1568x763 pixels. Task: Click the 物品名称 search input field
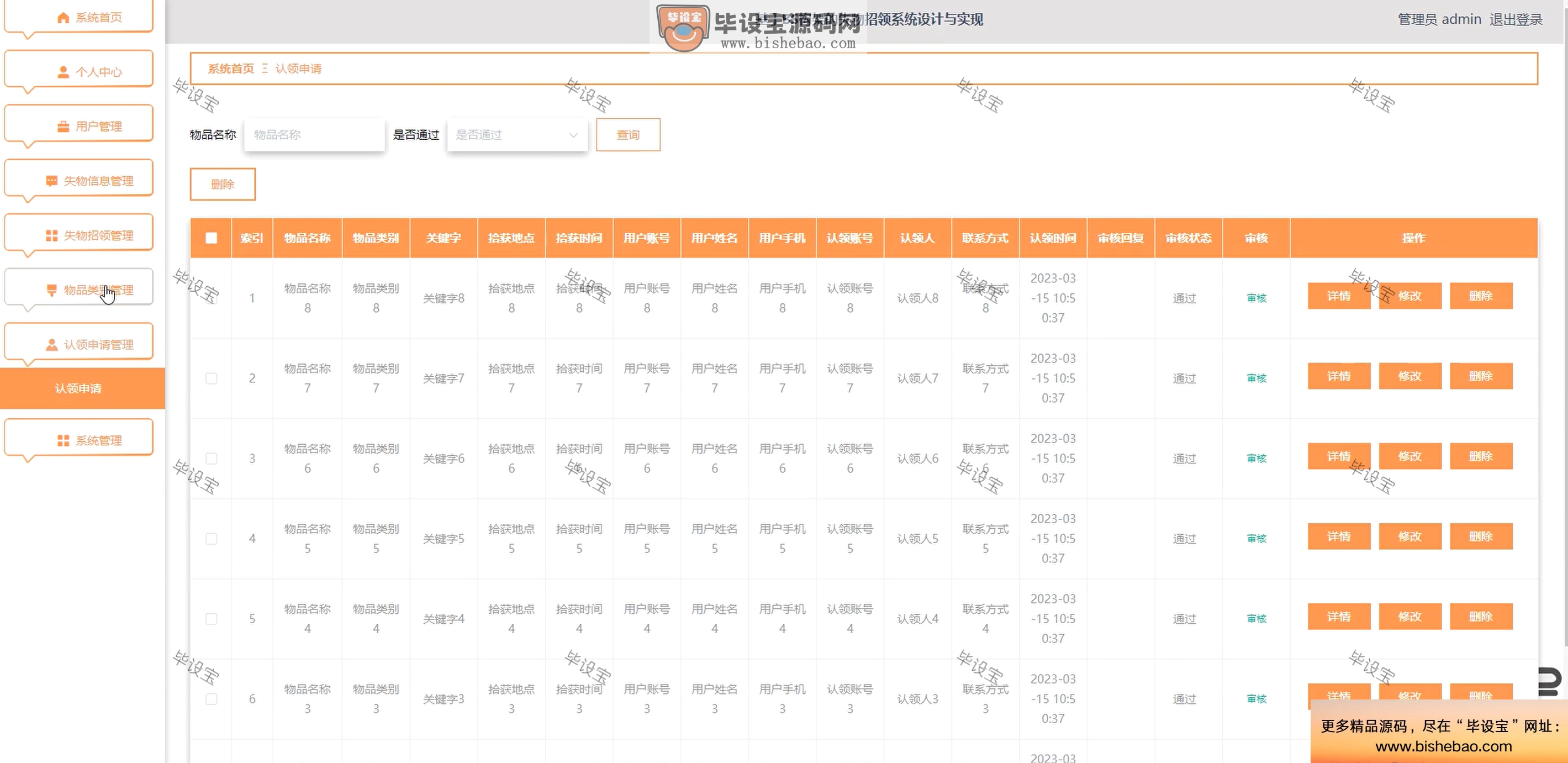click(x=314, y=135)
